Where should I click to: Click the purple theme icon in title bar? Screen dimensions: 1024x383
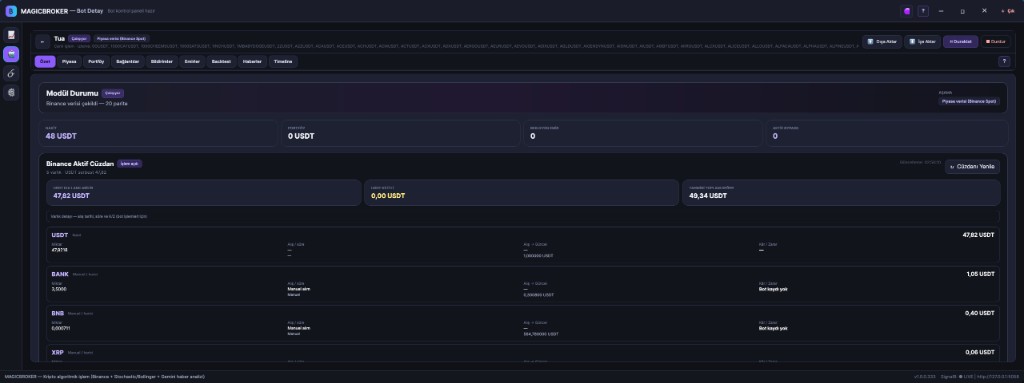906,11
